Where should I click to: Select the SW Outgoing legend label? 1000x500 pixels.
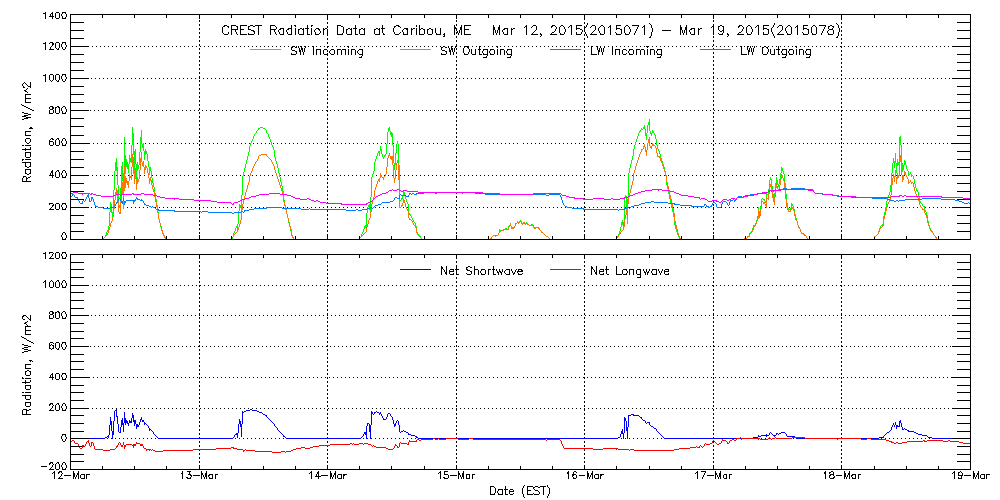click(476, 51)
